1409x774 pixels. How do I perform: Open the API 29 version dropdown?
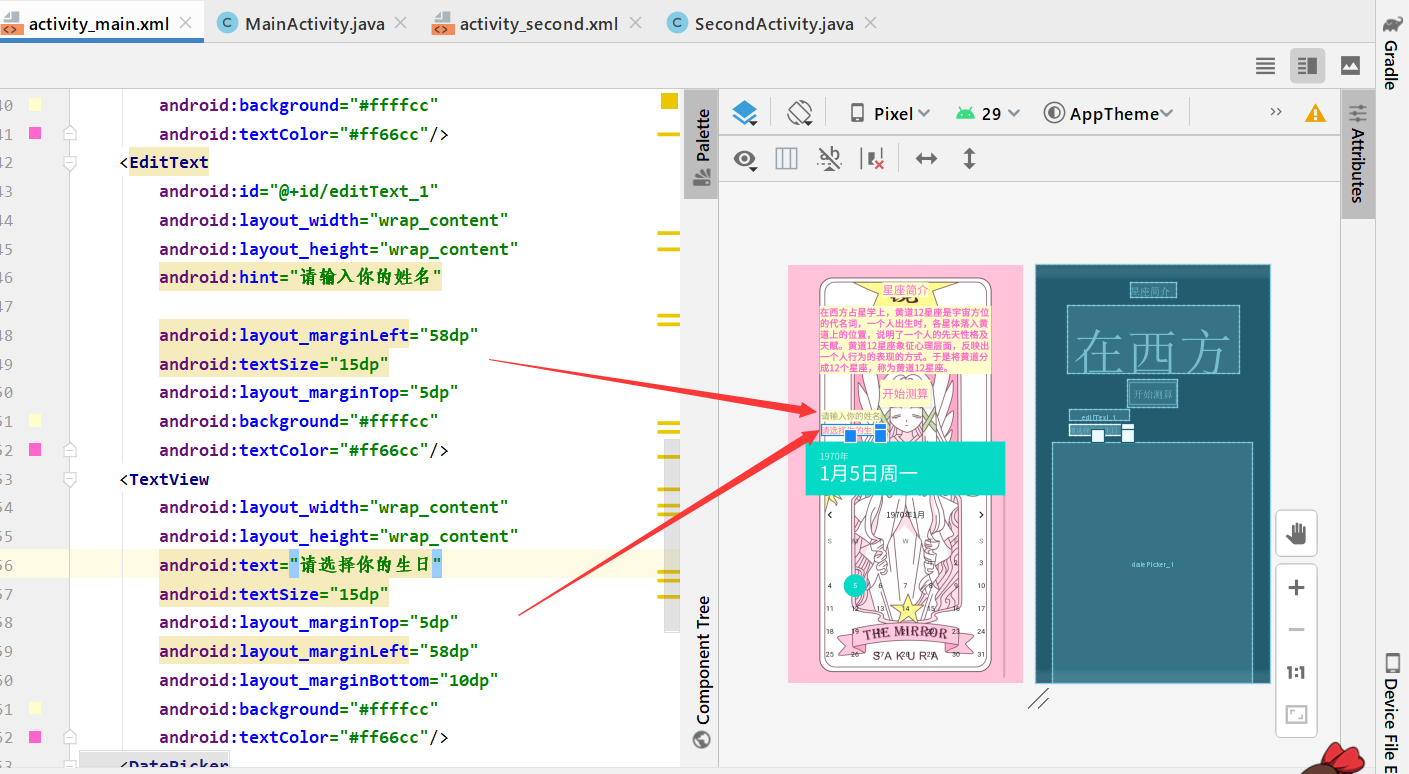tap(987, 113)
